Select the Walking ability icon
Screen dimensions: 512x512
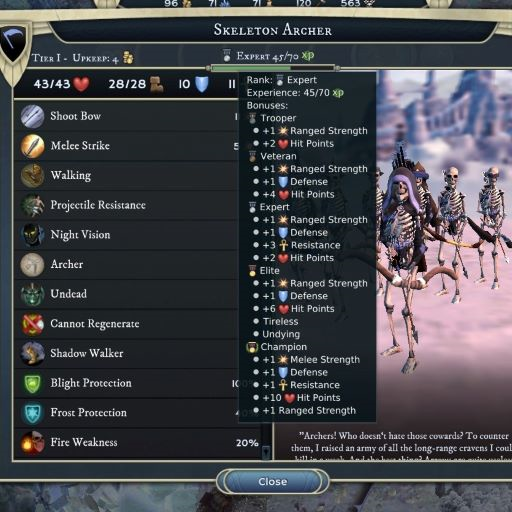point(32,175)
